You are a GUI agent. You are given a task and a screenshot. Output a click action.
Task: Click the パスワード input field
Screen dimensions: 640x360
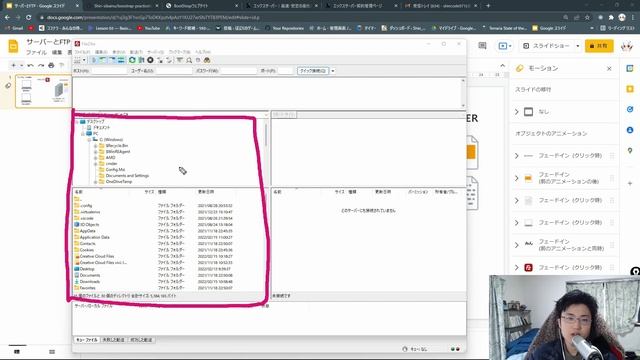(238, 71)
